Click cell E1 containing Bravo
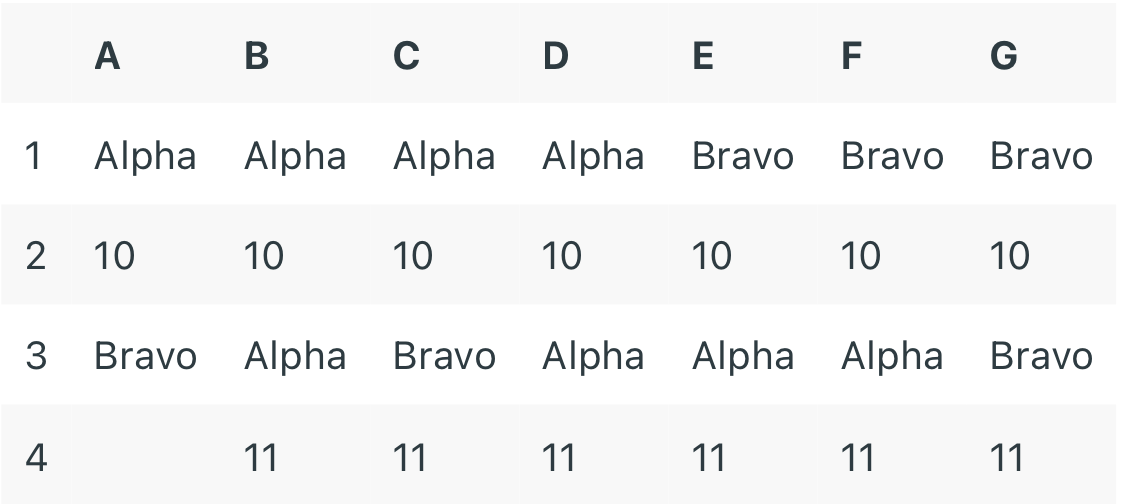Image resolution: width=1122 pixels, height=504 pixels. (x=742, y=156)
